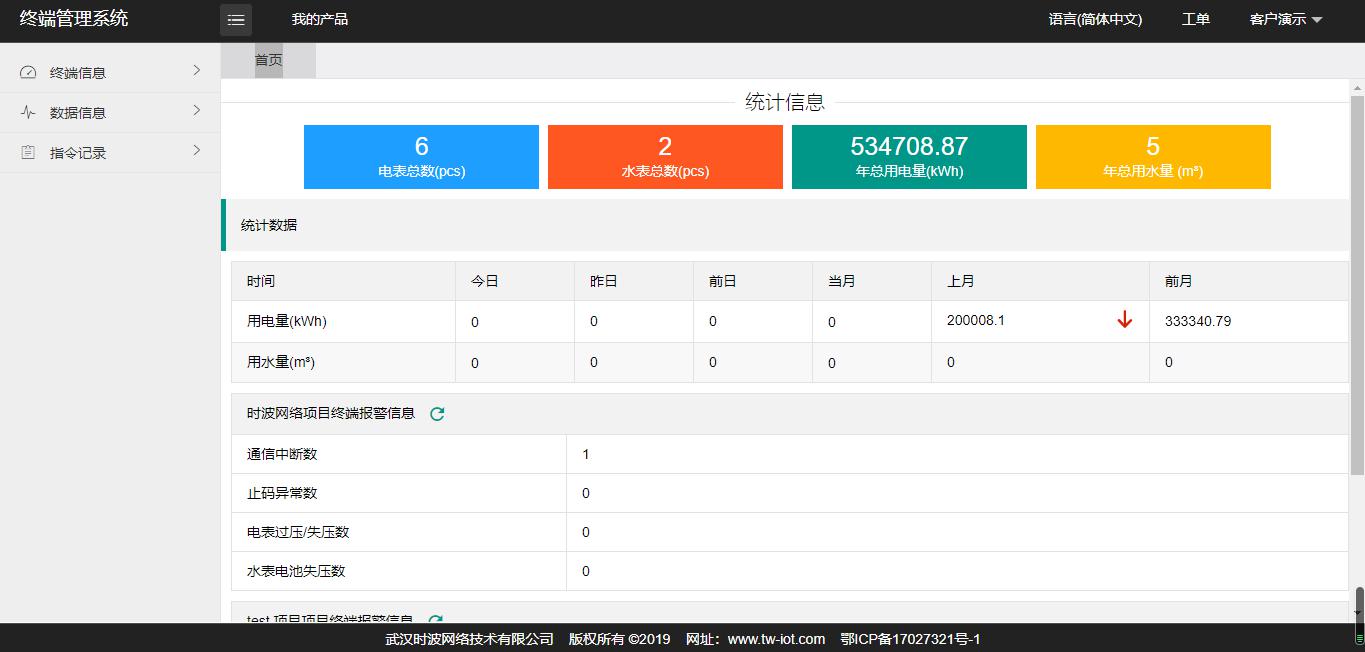Viewport: 1365px width, 652px height.
Task: Click the www.tw-iot.com footer link
Action: tap(776, 639)
